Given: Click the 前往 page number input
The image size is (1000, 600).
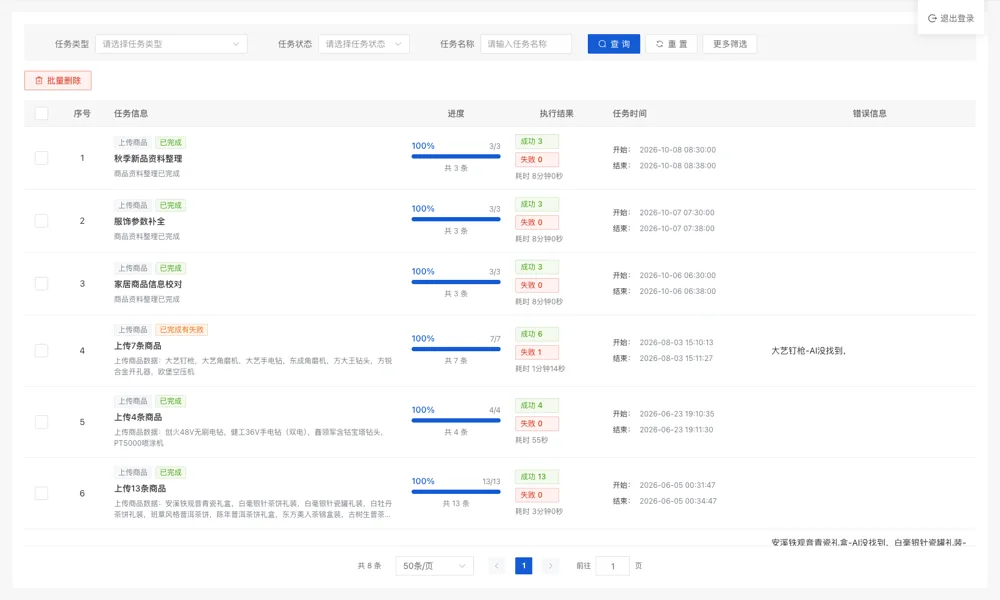Looking at the screenshot, I should (612, 566).
